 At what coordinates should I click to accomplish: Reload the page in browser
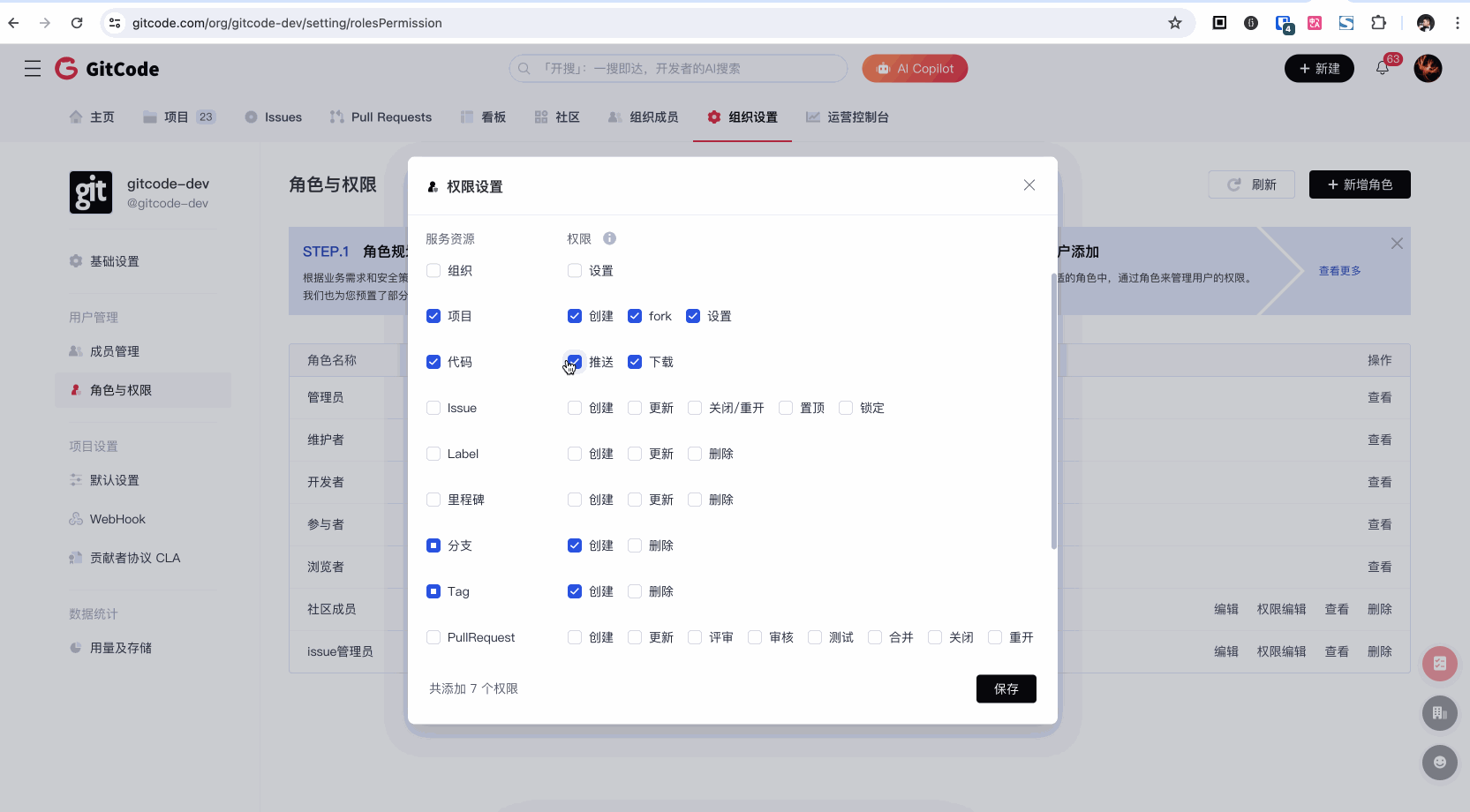coord(77,23)
